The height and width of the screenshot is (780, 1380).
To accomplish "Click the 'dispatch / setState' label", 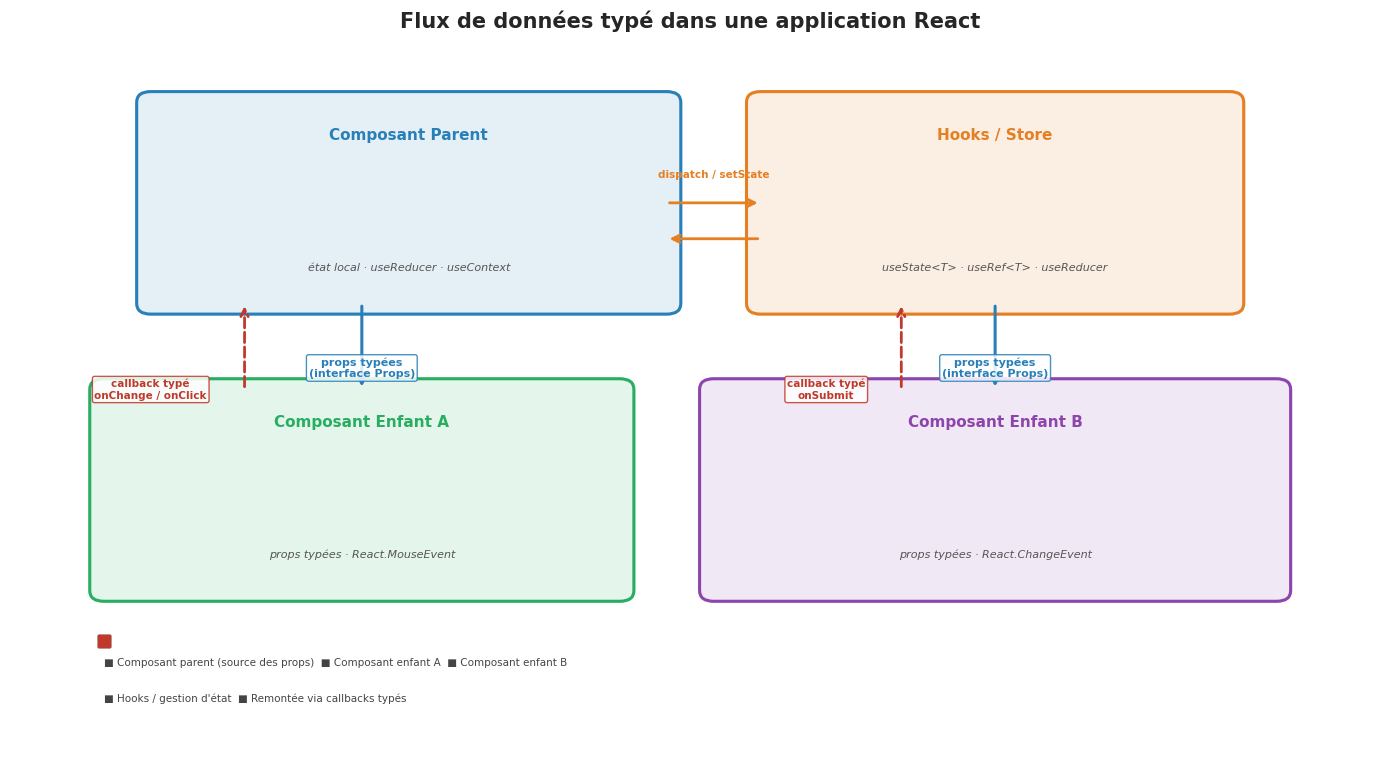I will pos(713,175).
